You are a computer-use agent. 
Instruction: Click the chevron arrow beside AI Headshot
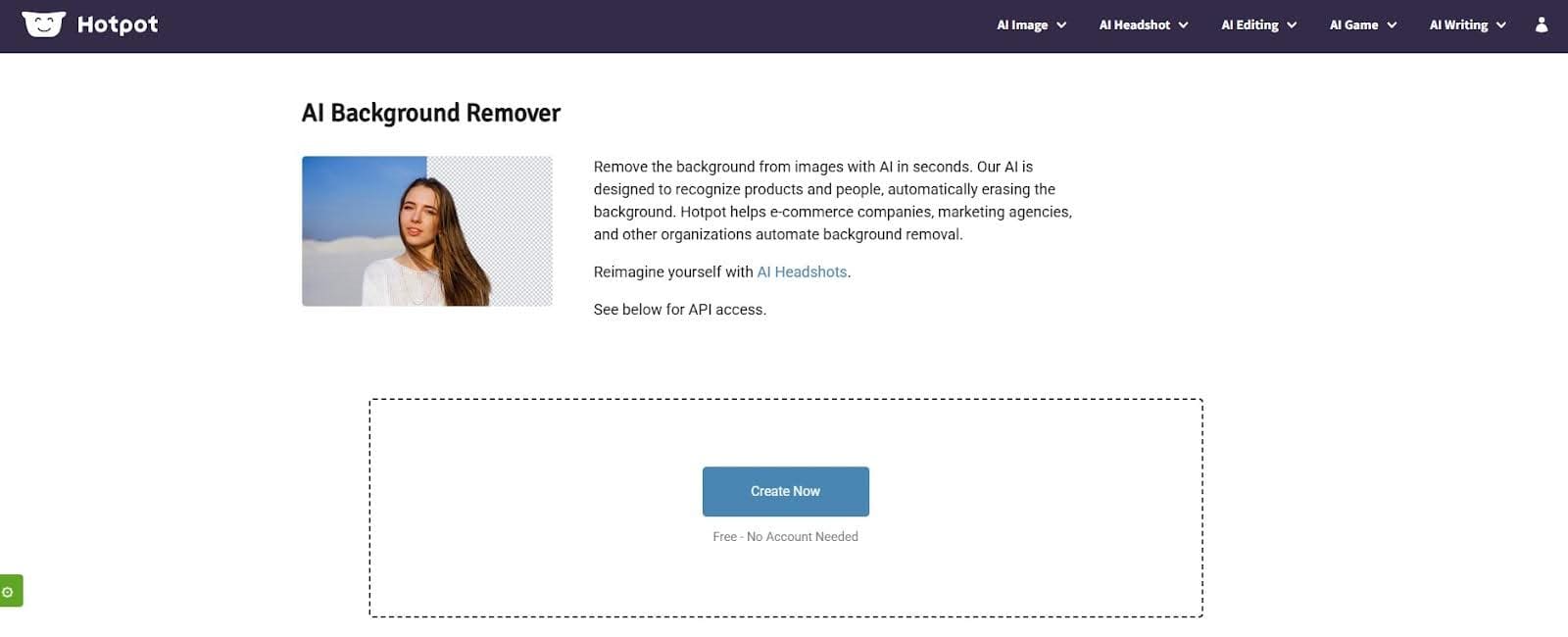(1183, 25)
